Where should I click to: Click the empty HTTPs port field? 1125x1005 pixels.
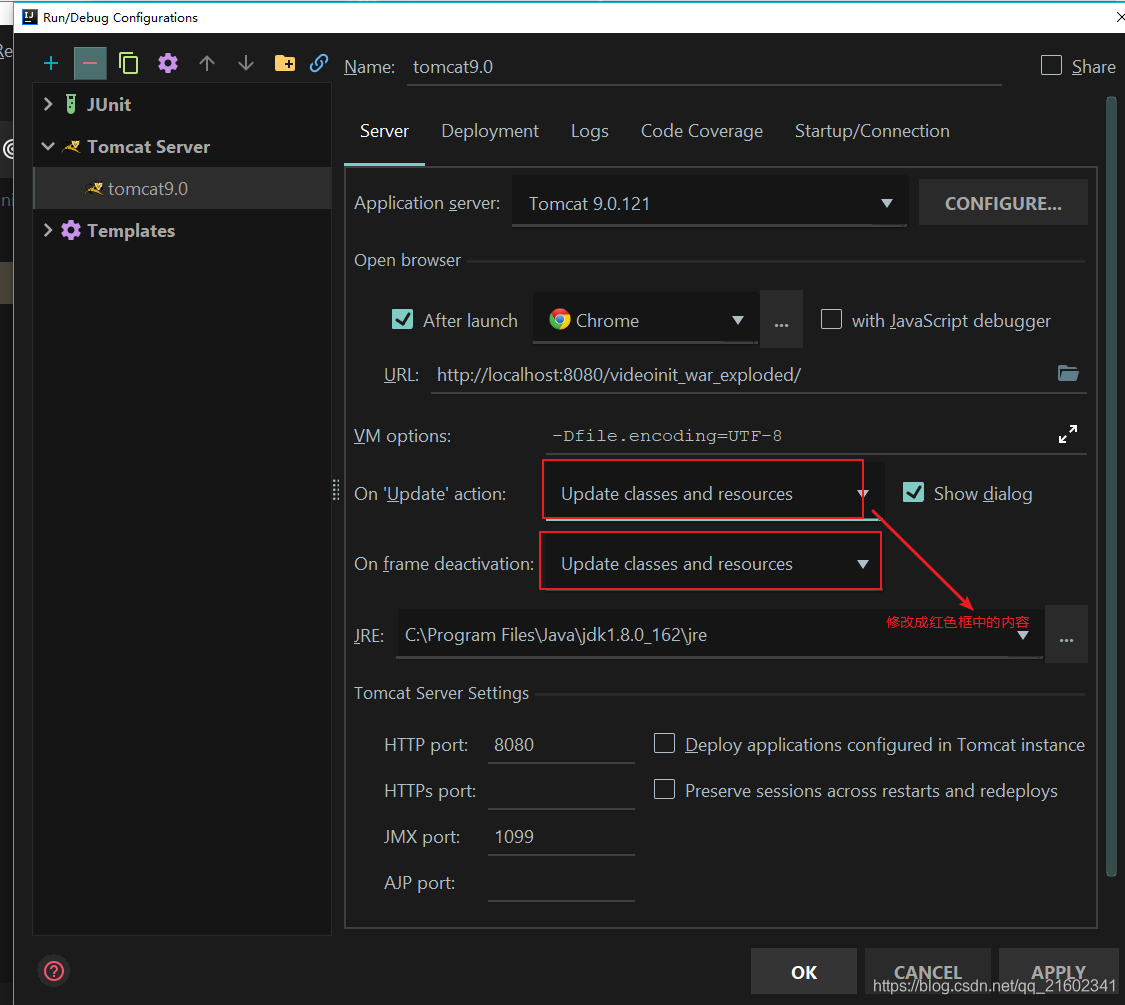[561, 791]
